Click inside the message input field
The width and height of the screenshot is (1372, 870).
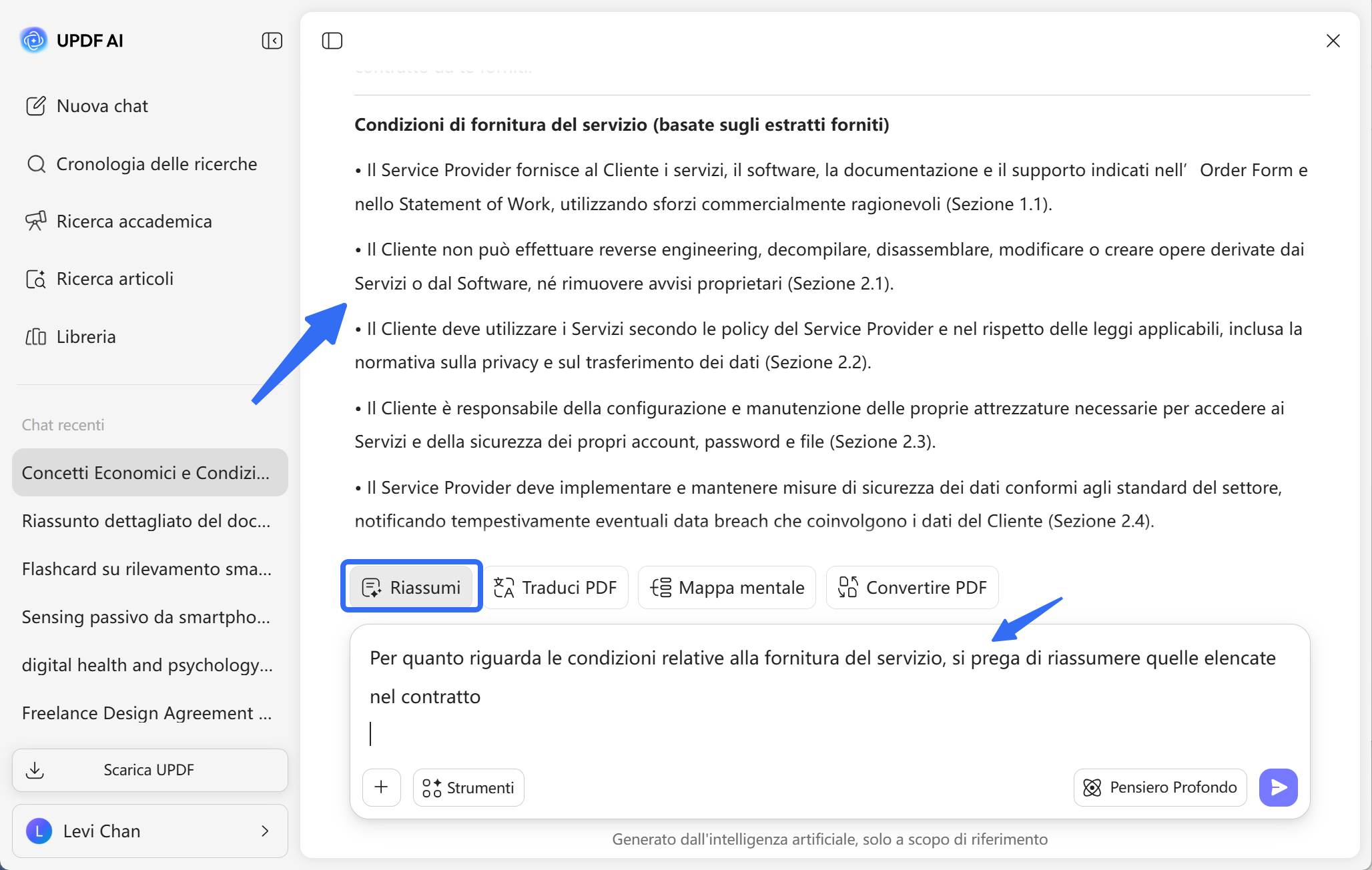click(827, 694)
